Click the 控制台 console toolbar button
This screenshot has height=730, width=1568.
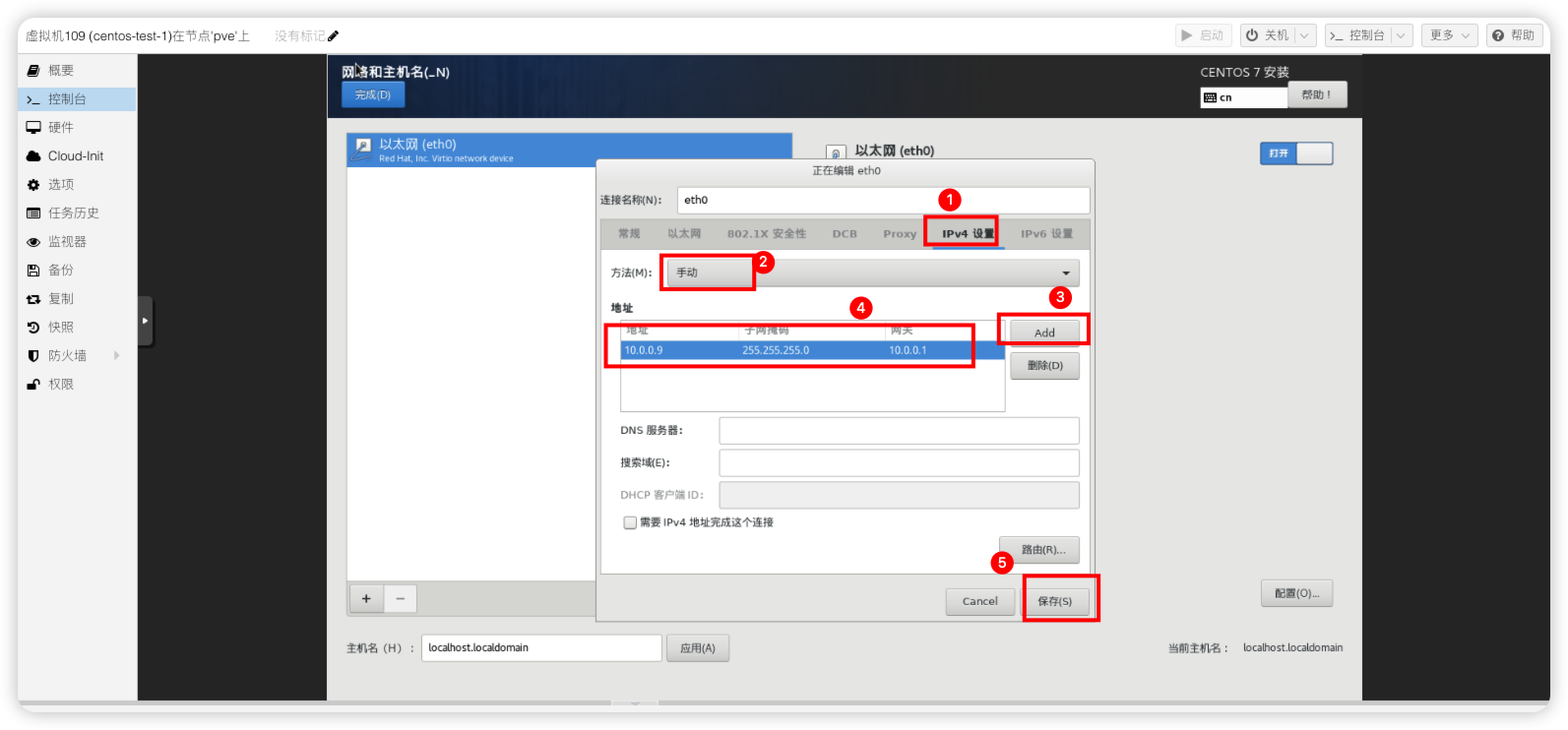pos(1358,35)
